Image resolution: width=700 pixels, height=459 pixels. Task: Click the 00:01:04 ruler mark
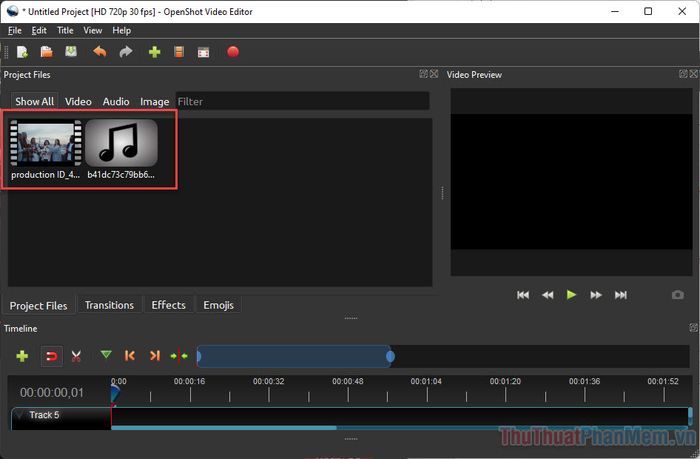coord(426,381)
